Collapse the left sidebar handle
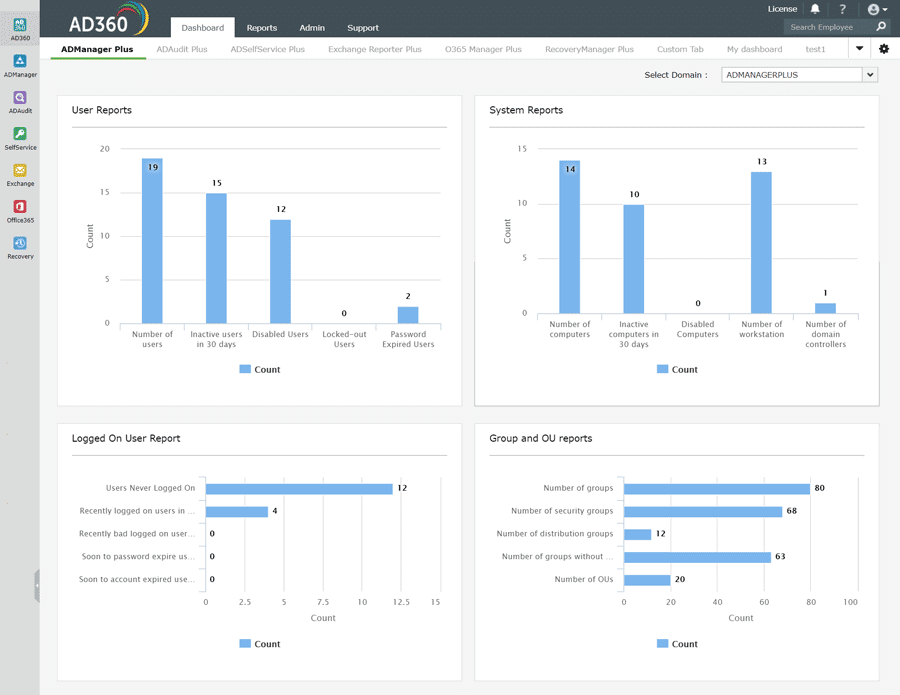 click(x=37, y=585)
